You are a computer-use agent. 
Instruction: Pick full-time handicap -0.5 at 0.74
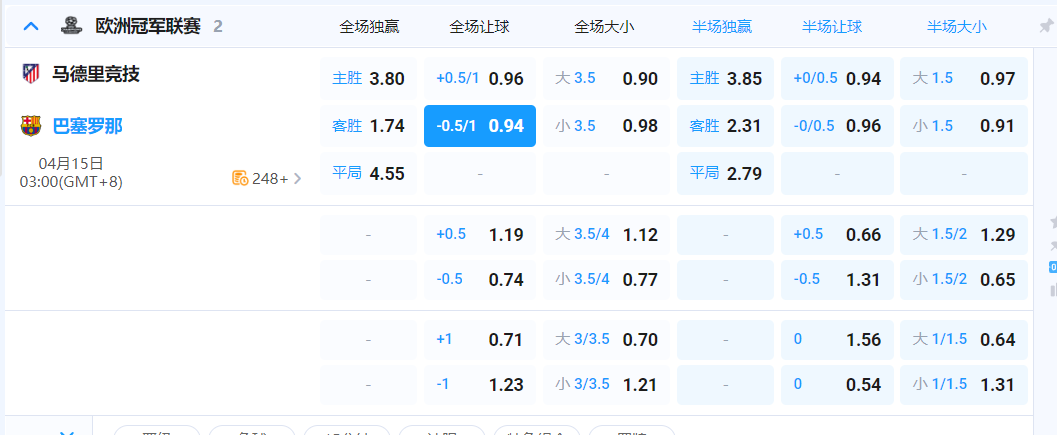[x=480, y=279]
